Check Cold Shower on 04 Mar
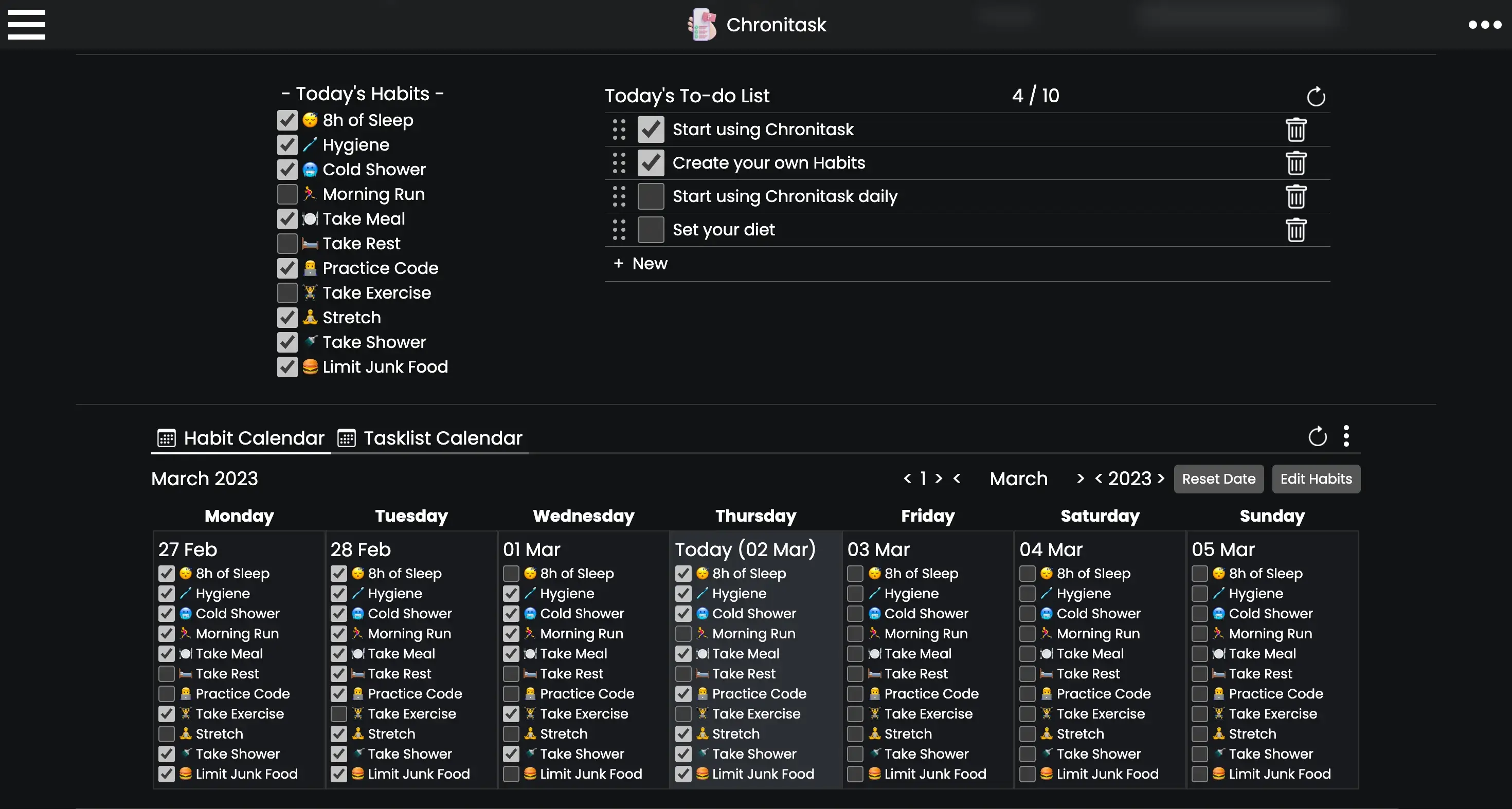The image size is (1512, 809). 1028,613
